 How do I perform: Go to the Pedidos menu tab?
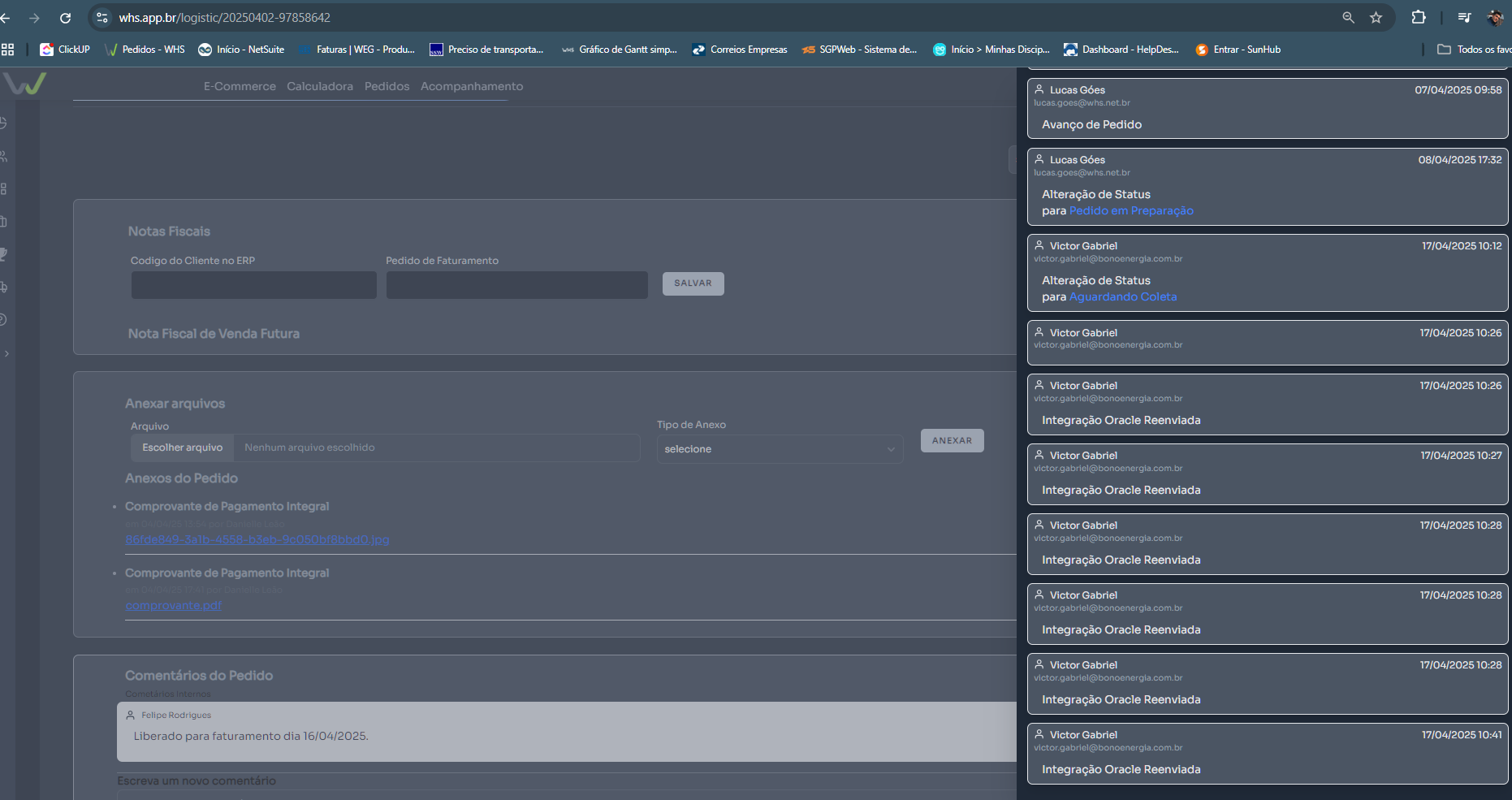(387, 86)
